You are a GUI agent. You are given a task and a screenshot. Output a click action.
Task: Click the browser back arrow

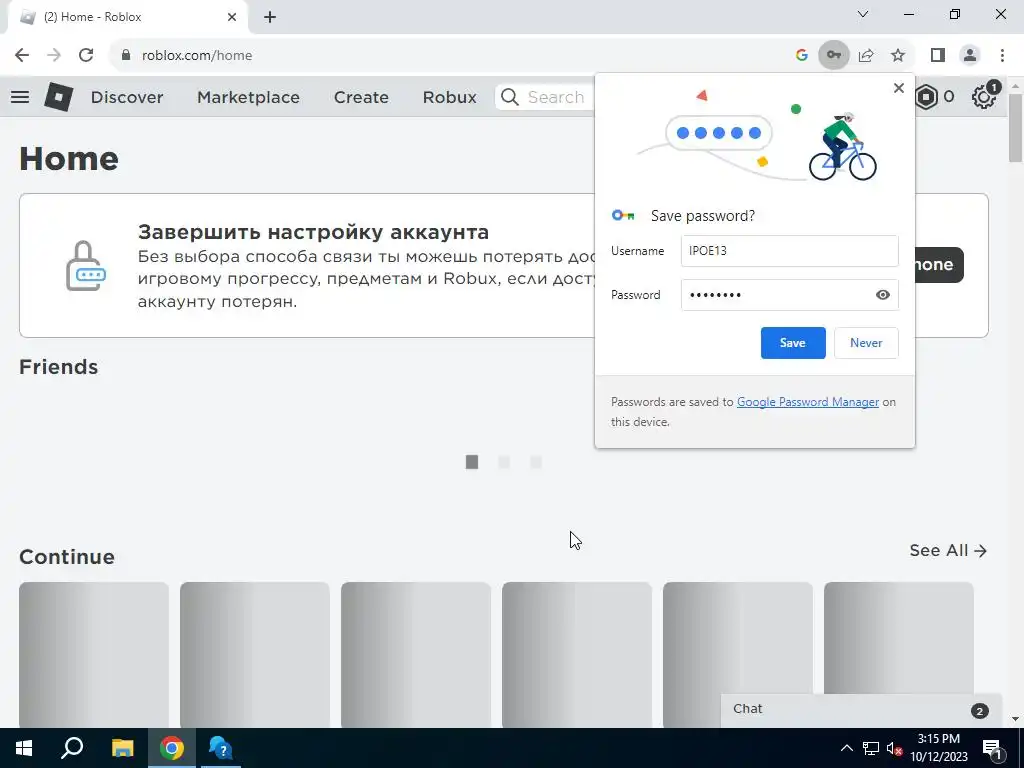[x=22, y=55]
